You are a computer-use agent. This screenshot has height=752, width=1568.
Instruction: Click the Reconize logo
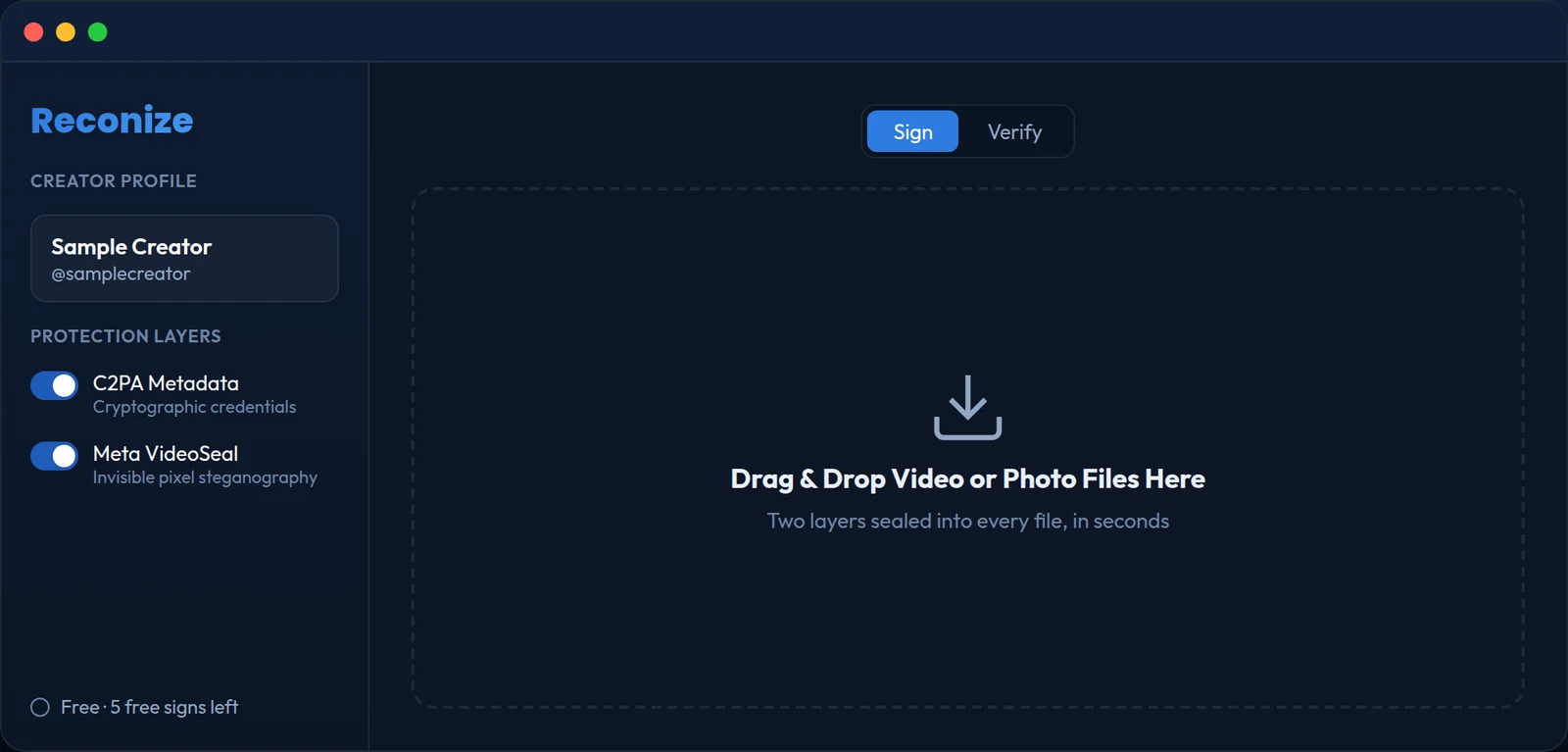(112, 120)
